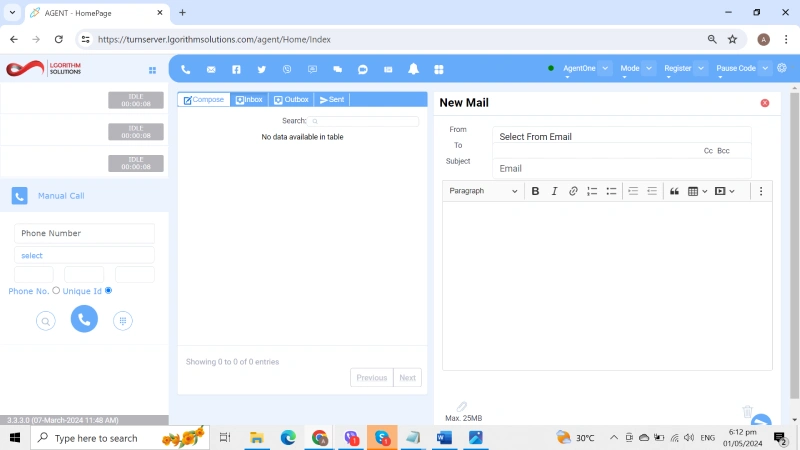Switch to the Inbox tab

pos(249,100)
